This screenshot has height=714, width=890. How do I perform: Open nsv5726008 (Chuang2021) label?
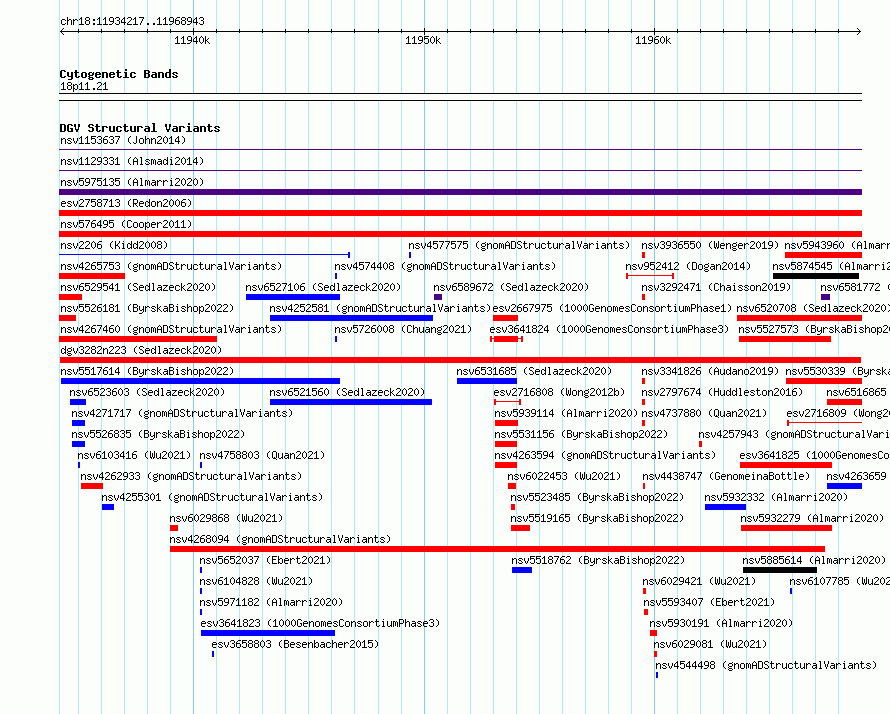coord(403,329)
